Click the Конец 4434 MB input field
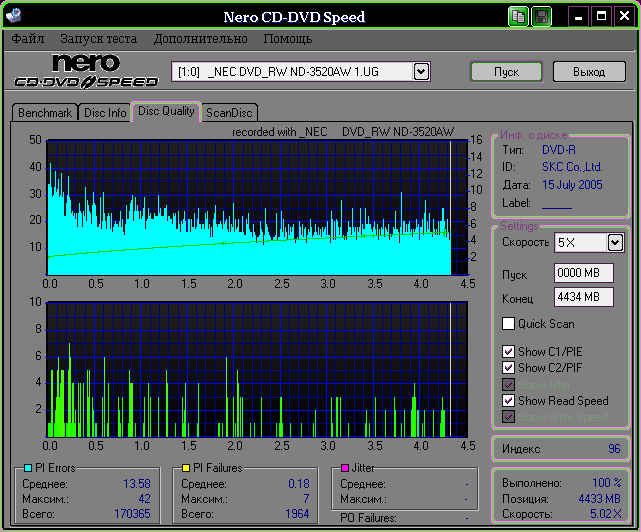Viewport: 641px width, 532px height. [x=584, y=297]
